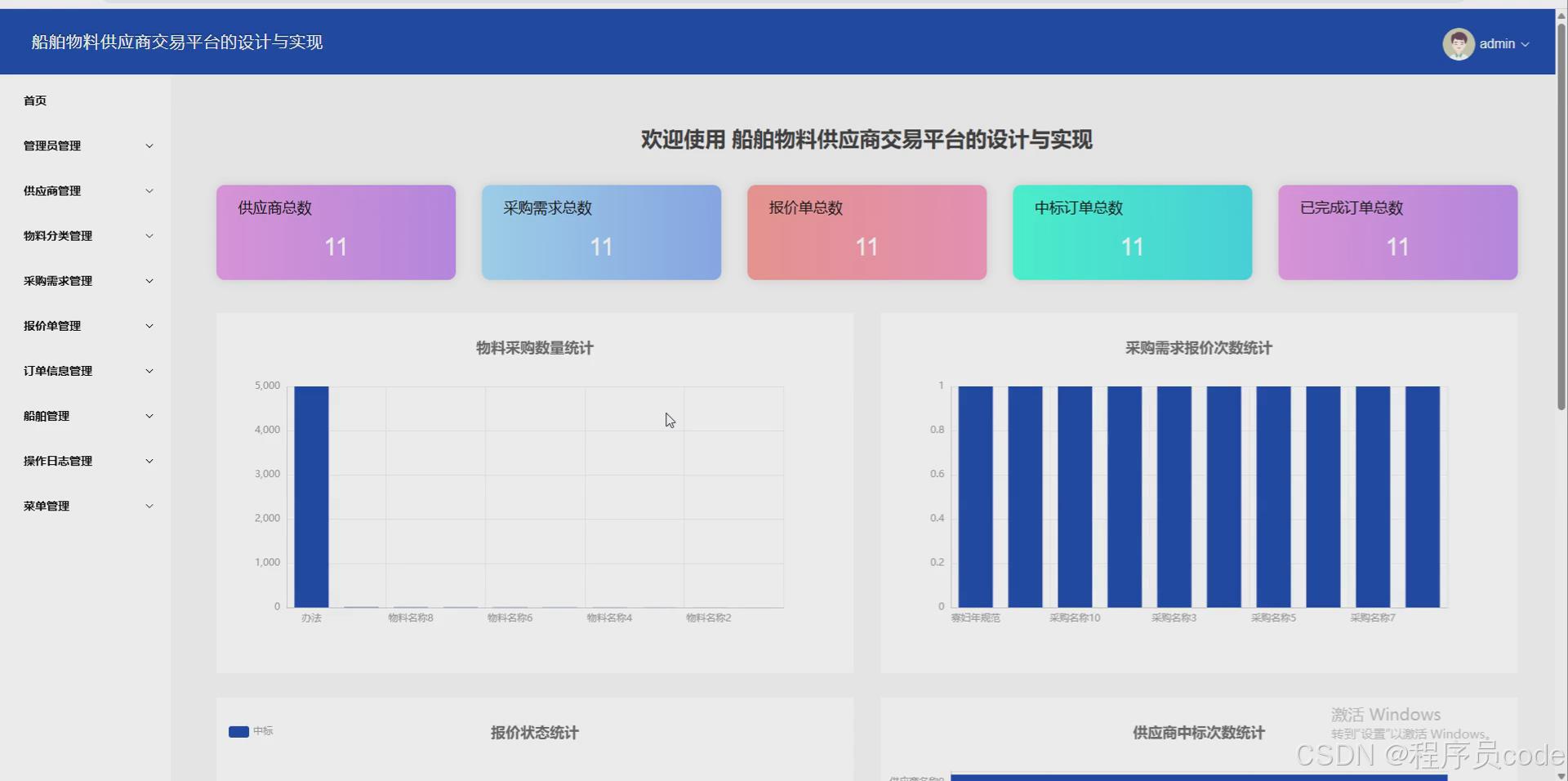This screenshot has height=781, width=1568.
Task: Select the 采购需求总数 card
Action: [x=601, y=232]
